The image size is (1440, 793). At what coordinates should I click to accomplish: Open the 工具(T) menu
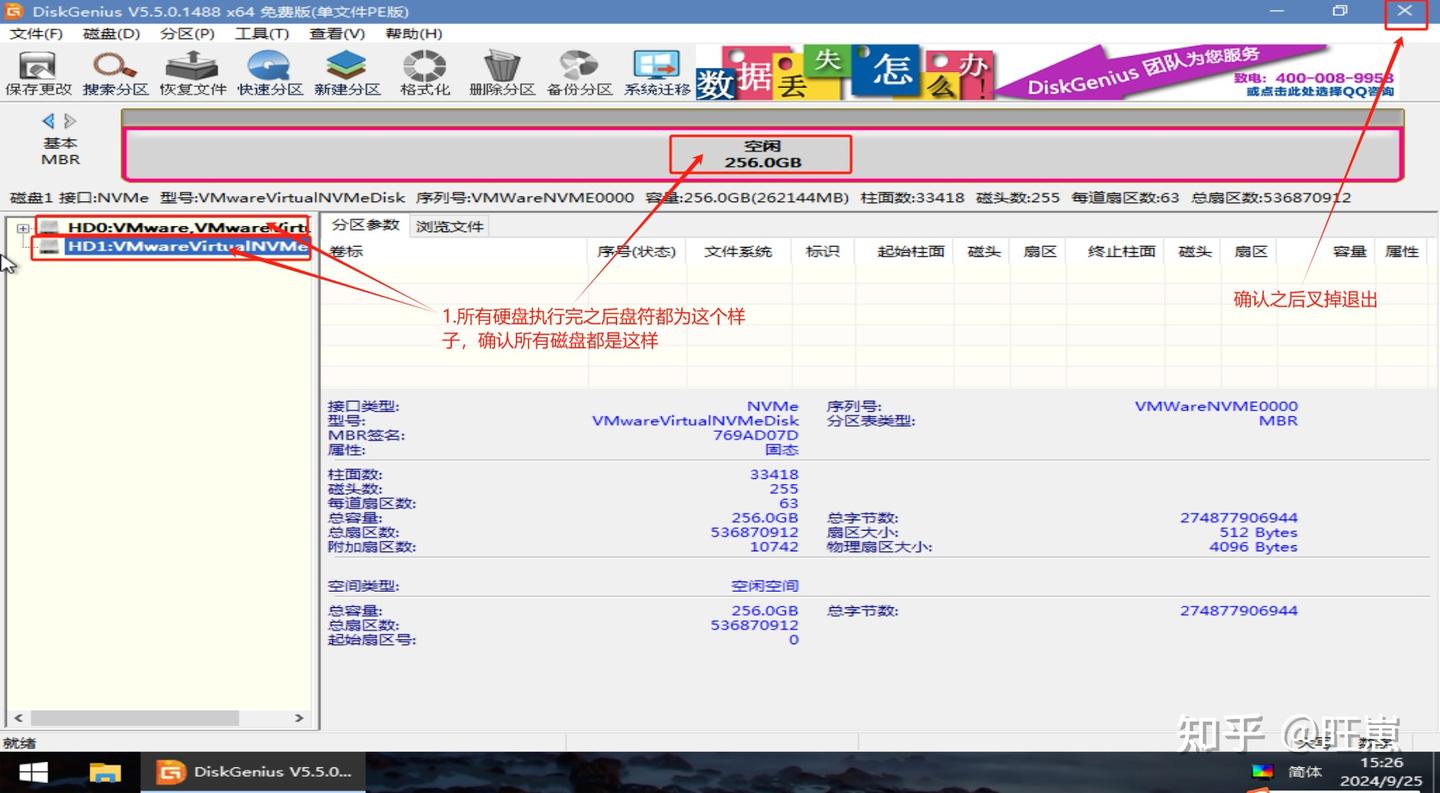coord(262,34)
